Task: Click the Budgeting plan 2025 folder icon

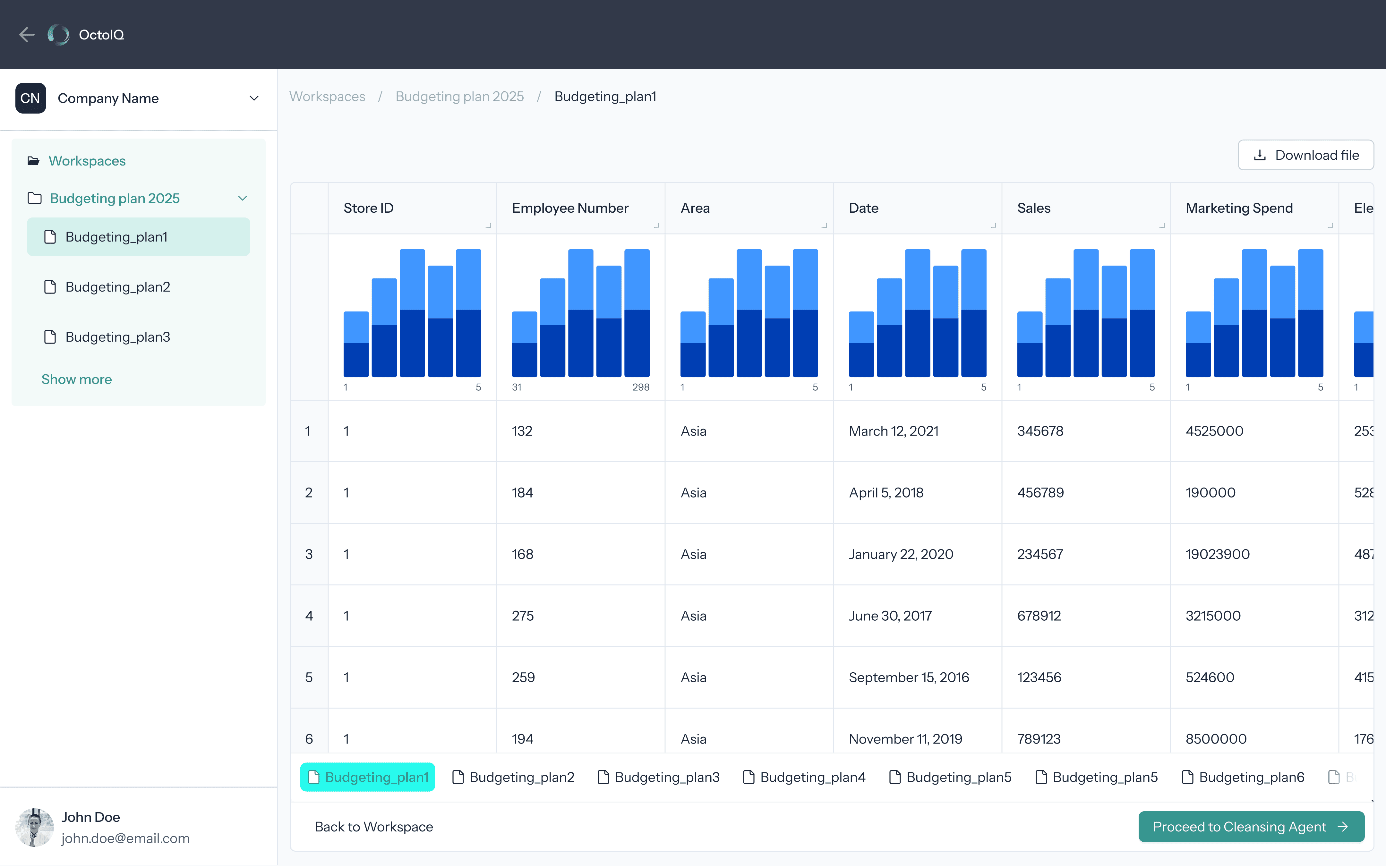Action: click(34, 198)
